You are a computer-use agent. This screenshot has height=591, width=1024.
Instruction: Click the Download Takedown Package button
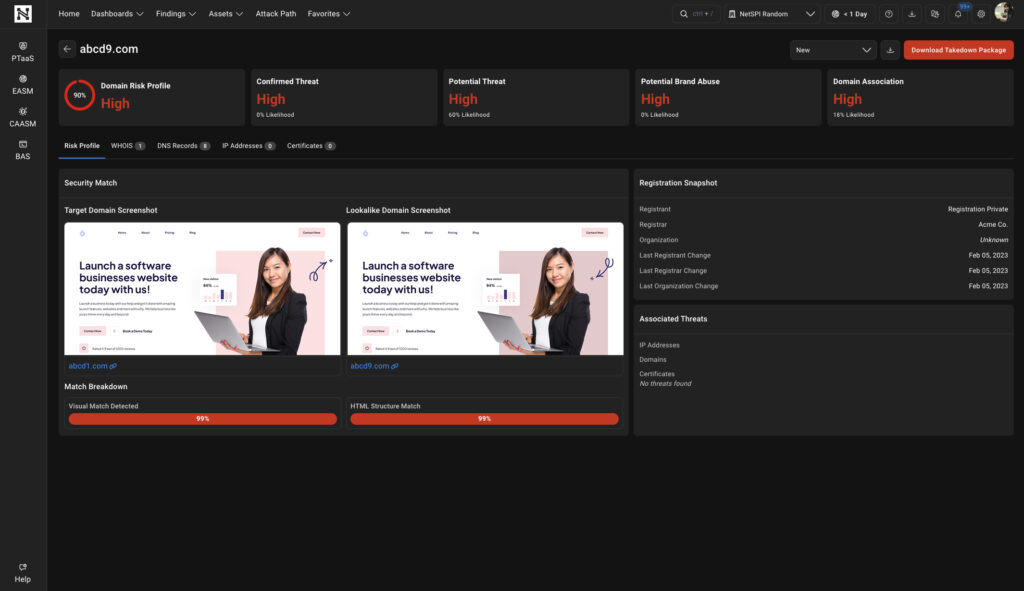(x=958, y=50)
